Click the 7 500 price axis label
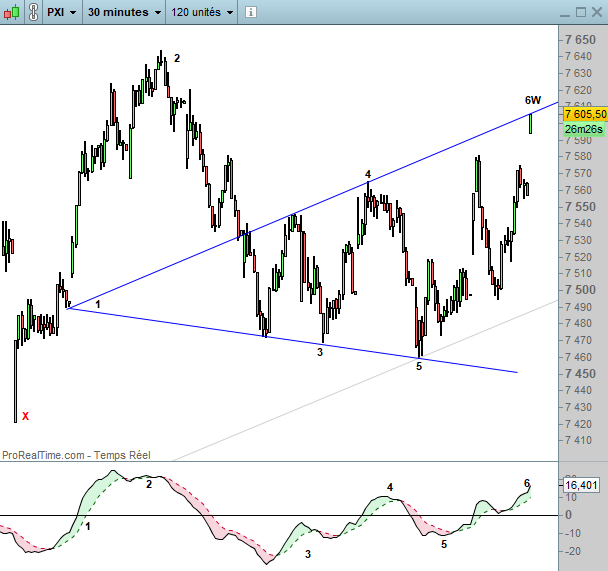Screen dimensions: 608x571 click(580, 290)
